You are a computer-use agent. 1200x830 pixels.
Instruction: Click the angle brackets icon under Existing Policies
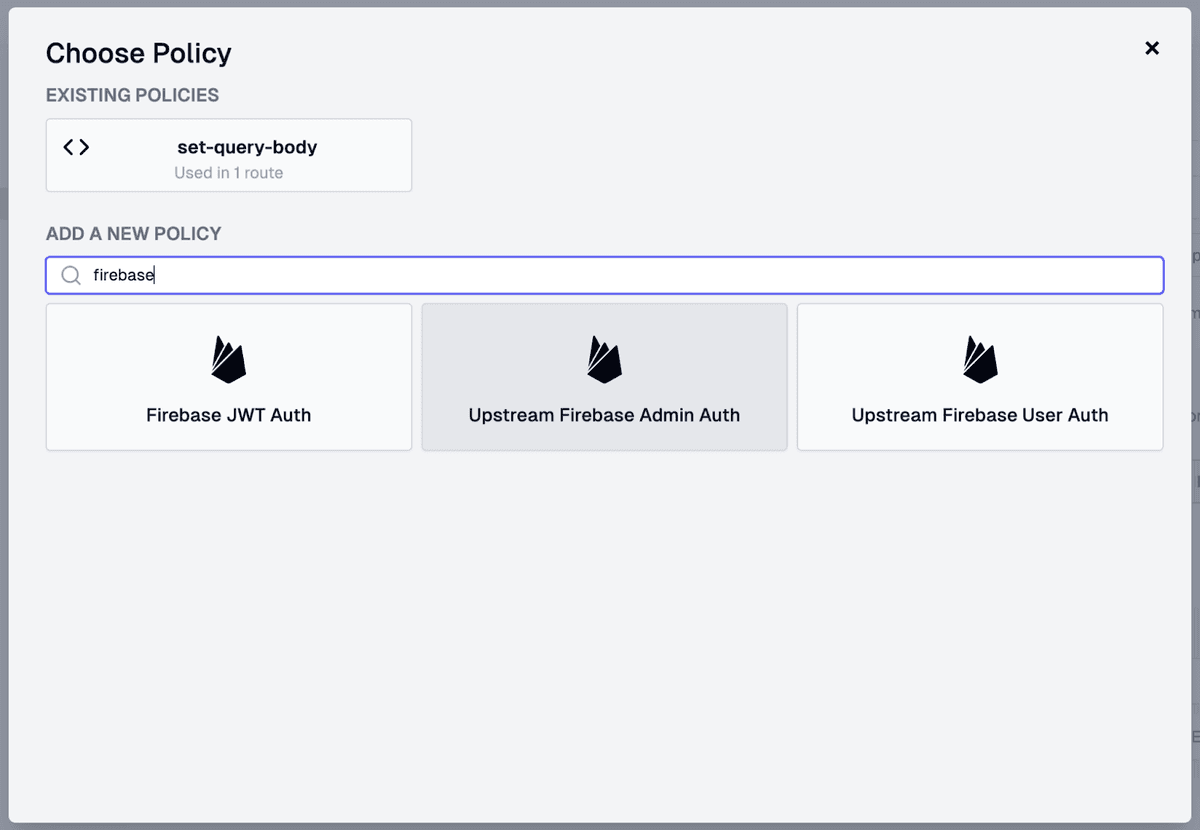point(76,146)
